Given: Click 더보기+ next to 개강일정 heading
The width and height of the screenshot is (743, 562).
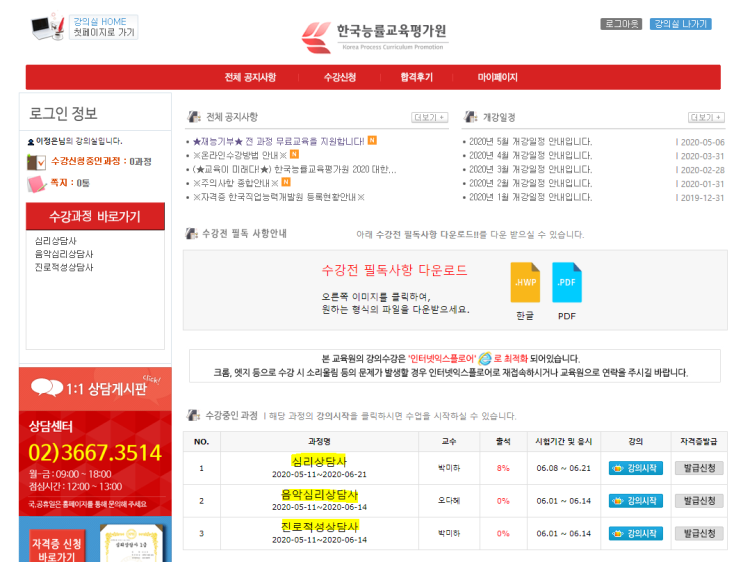Looking at the screenshot, I should [706, 118].
